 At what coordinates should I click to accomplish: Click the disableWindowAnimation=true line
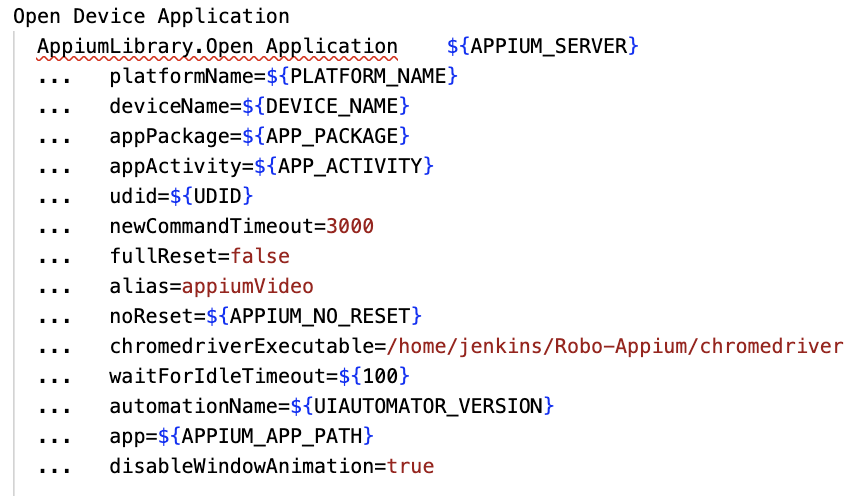click(271, 466)
